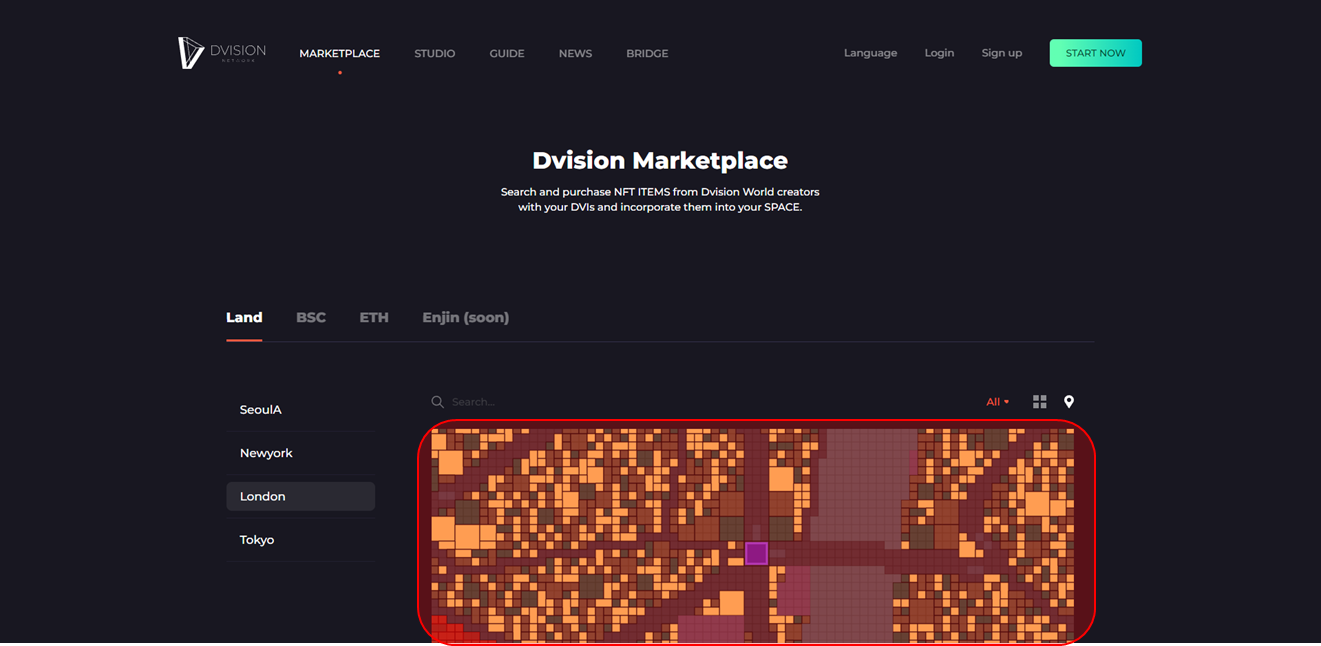Focus the Search input field

700,402
